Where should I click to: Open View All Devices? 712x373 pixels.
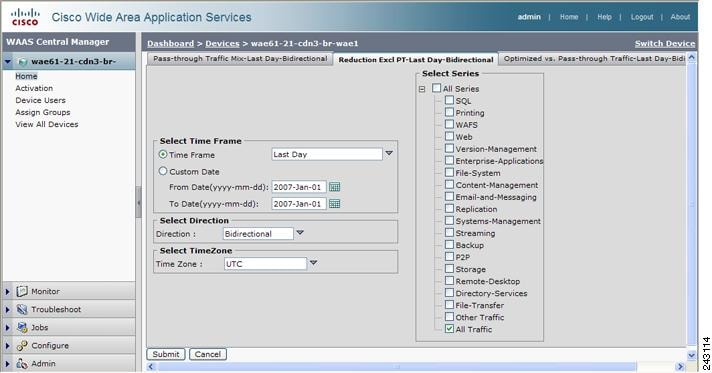[x=47, y=124]
